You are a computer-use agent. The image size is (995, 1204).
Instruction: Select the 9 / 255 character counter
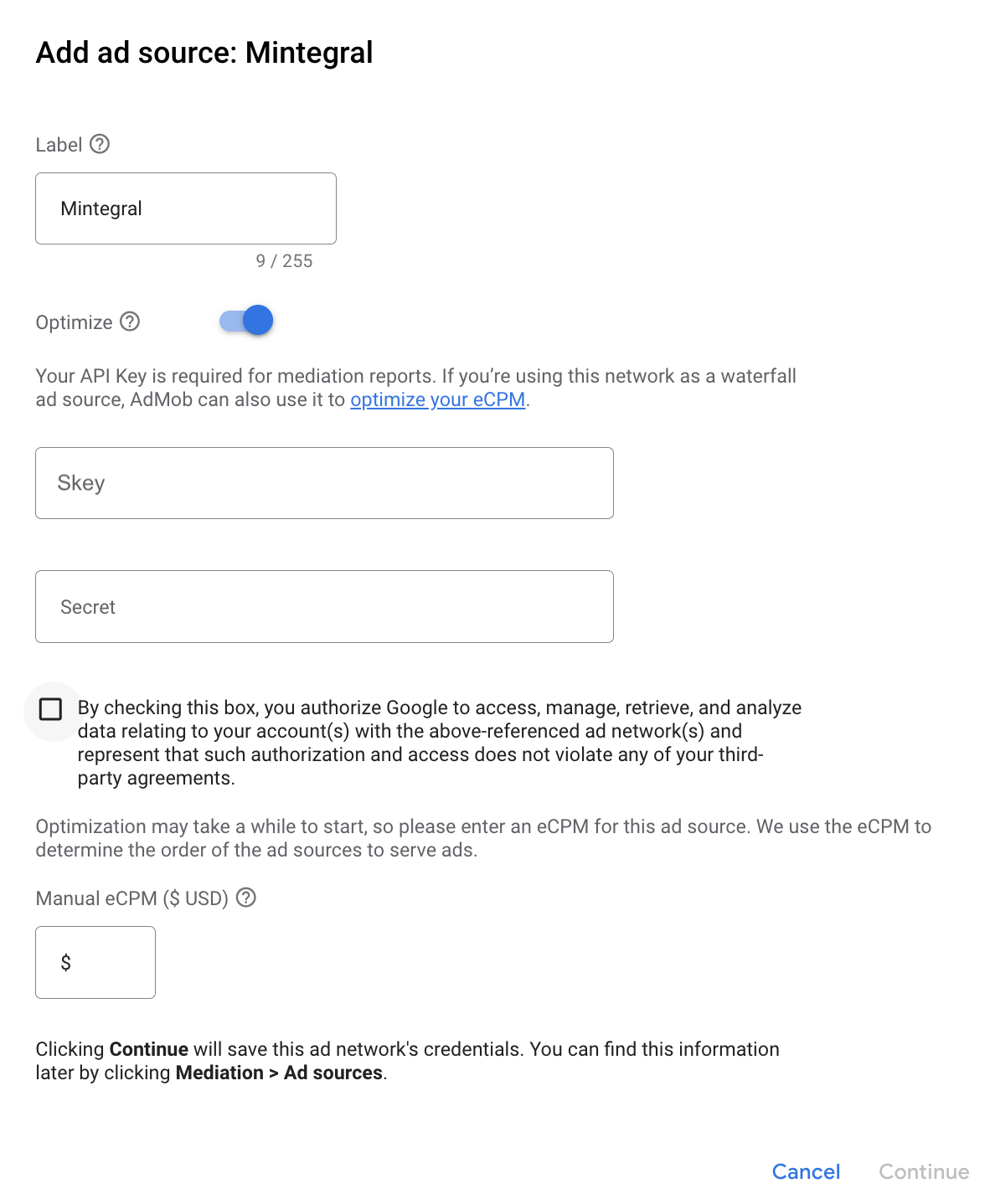click(284, 260)
